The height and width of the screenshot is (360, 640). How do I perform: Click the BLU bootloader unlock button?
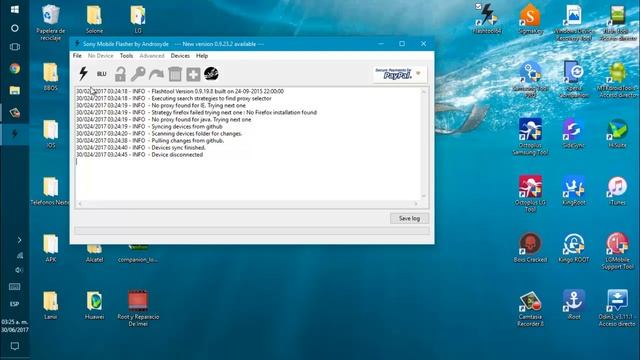[101, 74]
